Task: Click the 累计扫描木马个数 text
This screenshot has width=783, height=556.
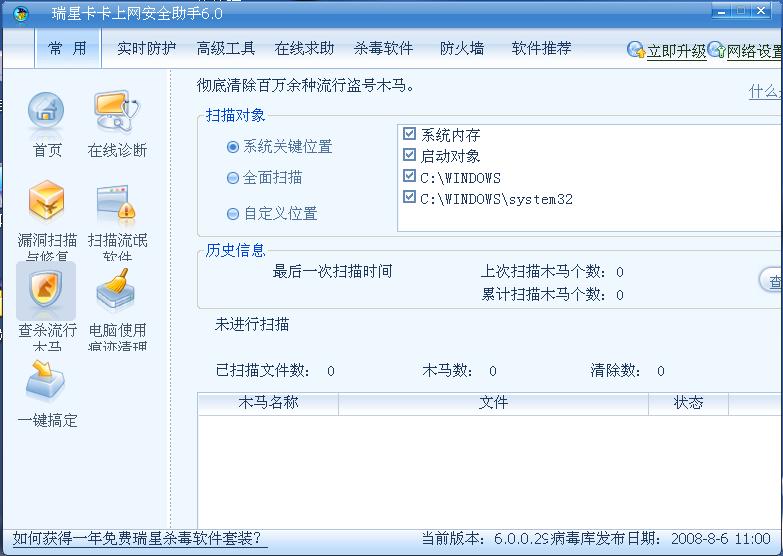Action: (x=552, y=295)
